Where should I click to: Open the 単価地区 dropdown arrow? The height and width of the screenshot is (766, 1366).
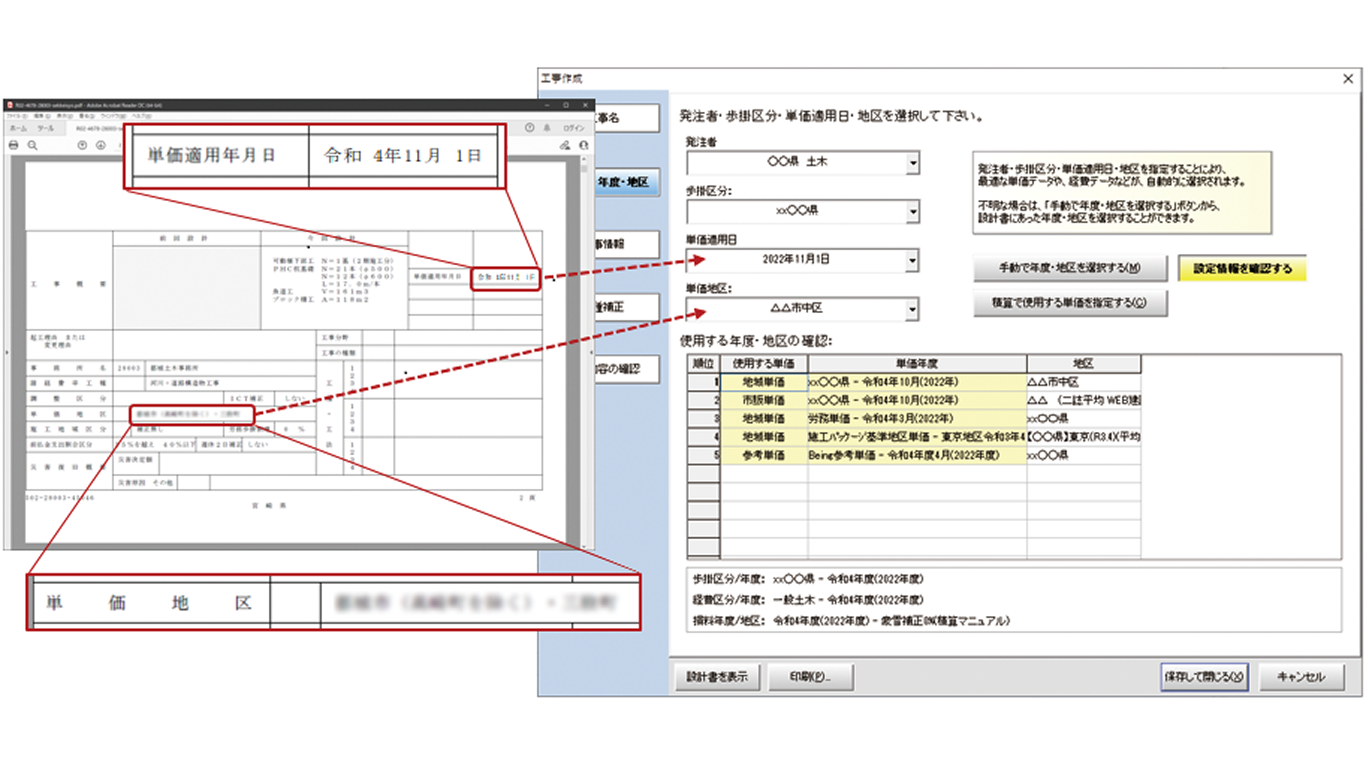[913, 309]
